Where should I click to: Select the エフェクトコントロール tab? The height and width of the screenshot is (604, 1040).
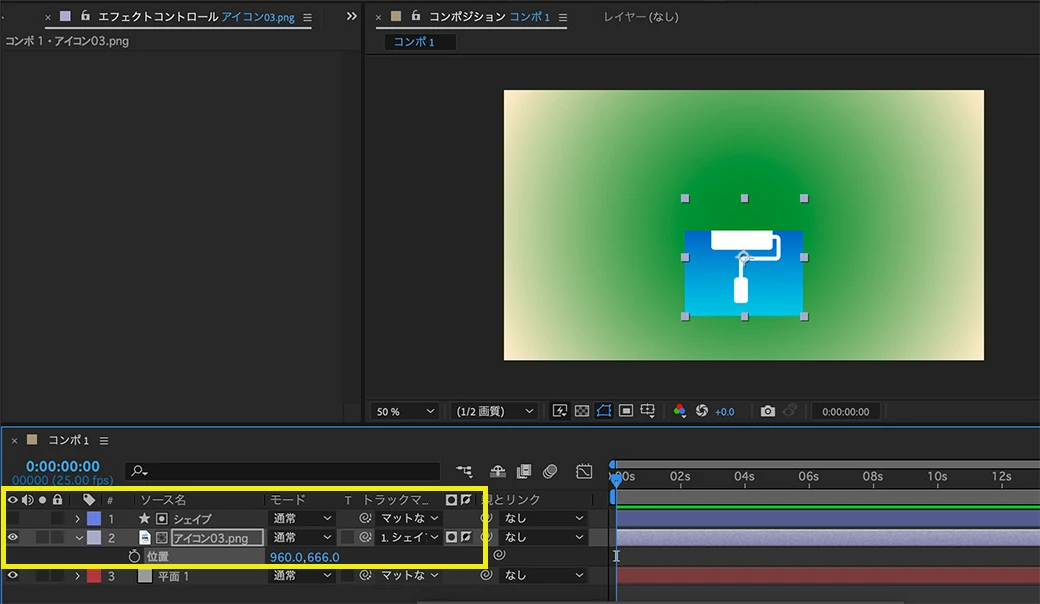click(196, 17)
